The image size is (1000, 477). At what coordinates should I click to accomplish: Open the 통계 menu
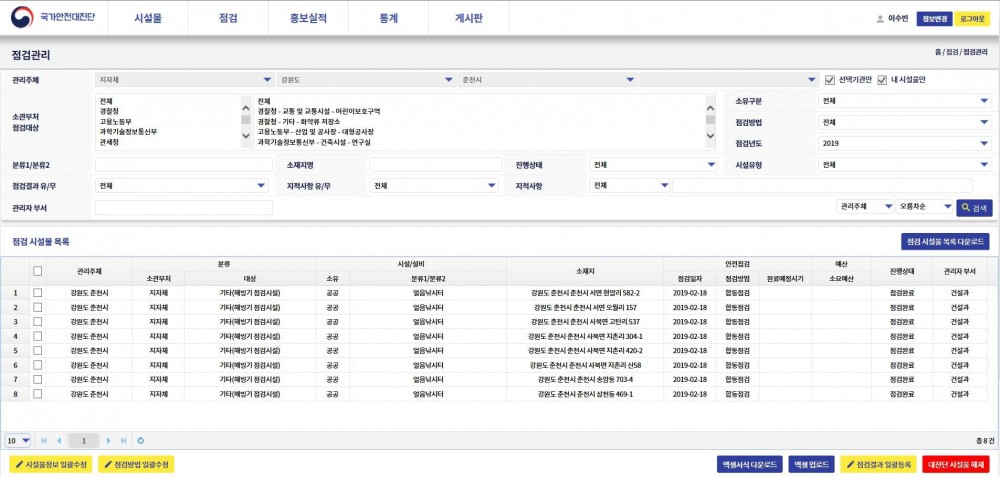click(x=388, y=18)
